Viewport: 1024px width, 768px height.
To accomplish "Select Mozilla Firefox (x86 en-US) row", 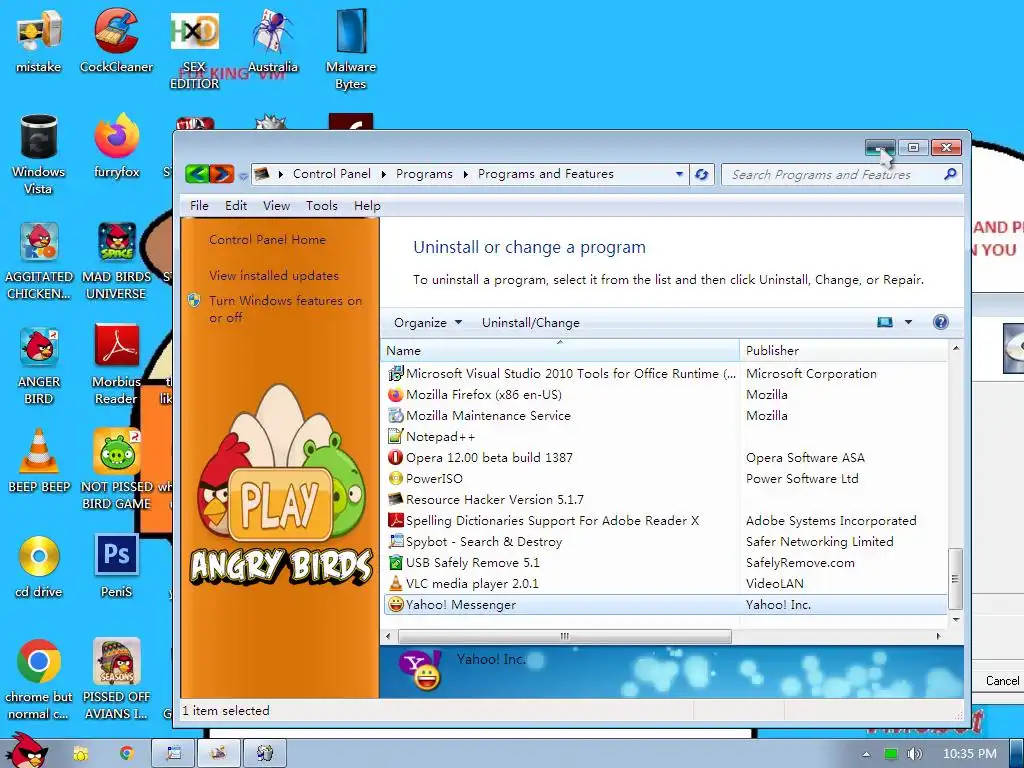I will pyautogui.click(x=665, y=394).
